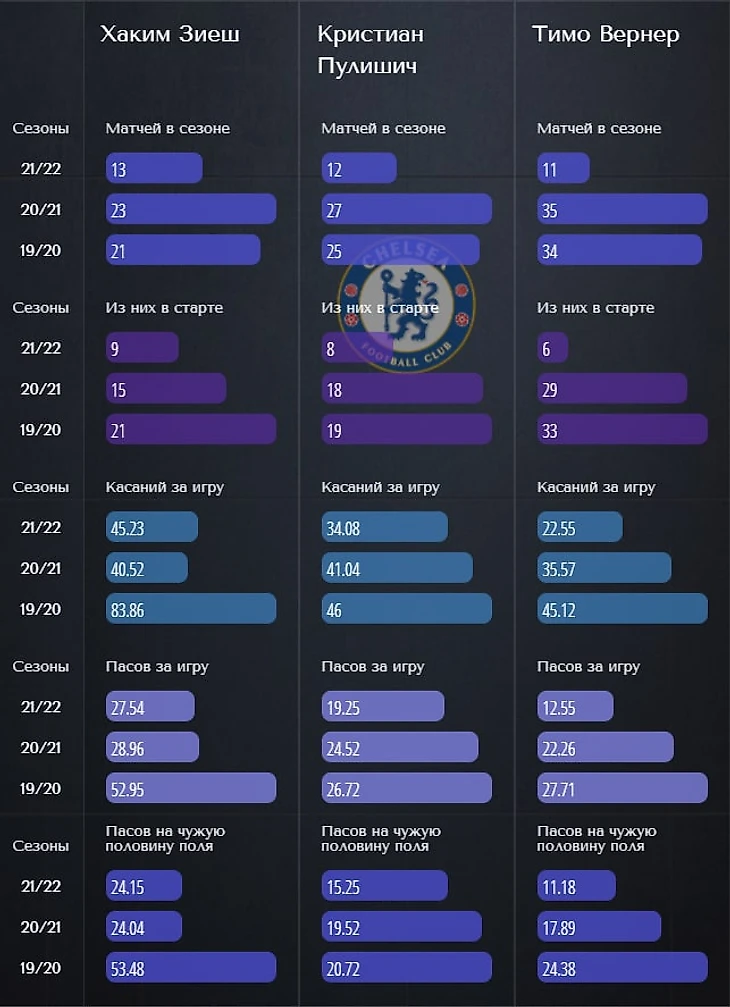730x1007 pixels.
Task: Select the Кристиан Пулишич column heading
Action: [x=370, y=49]
